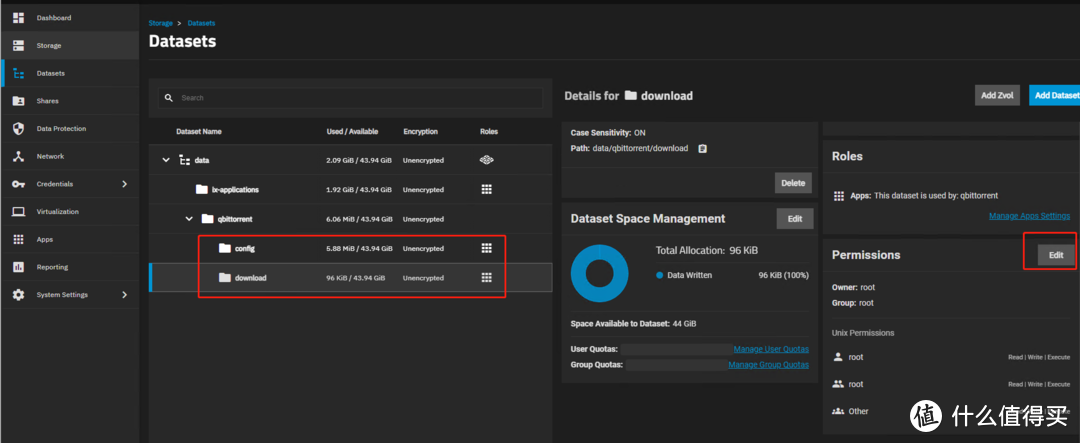
Task: Collapse the data dataset tree node
Action: (x=166, y=160)
